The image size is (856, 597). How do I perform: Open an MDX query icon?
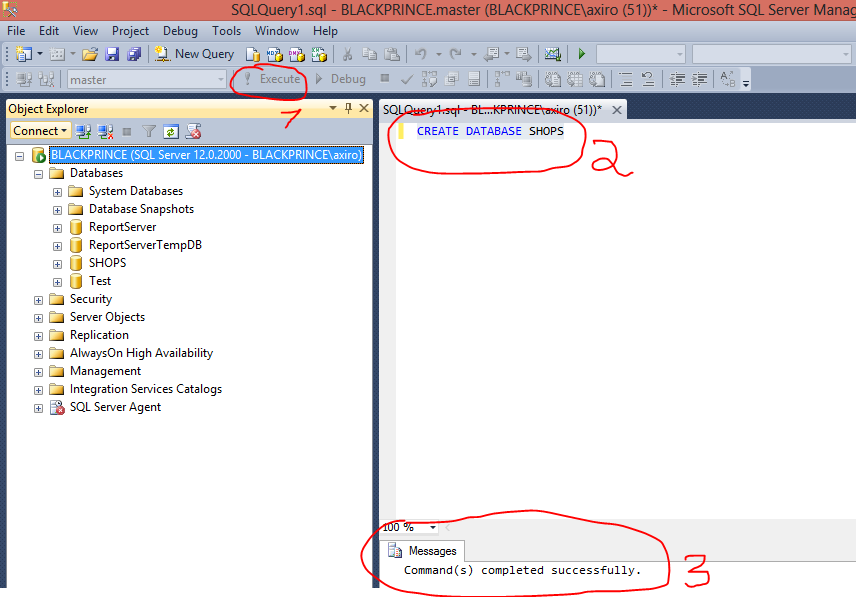point(275,54)
